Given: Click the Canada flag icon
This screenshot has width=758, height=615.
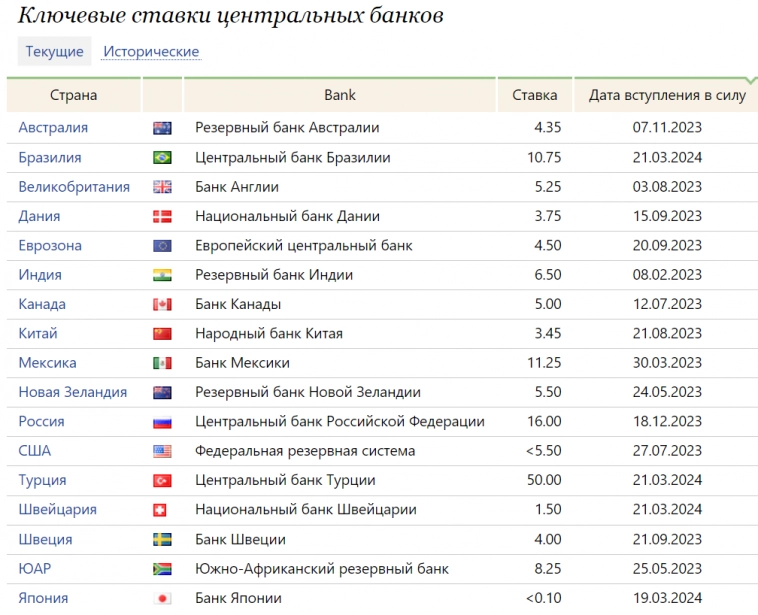Looking at the screenshot, I should pos(162,304).
